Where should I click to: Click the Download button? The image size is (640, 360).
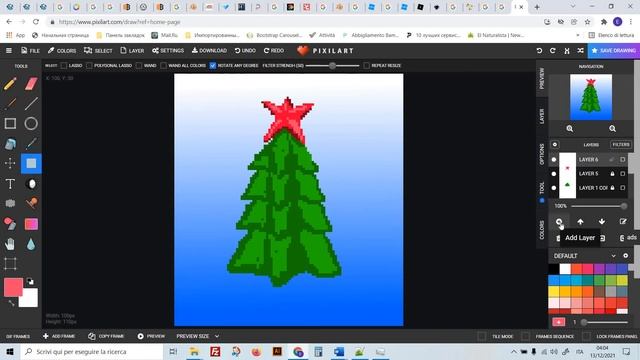(x=209, y=51)
